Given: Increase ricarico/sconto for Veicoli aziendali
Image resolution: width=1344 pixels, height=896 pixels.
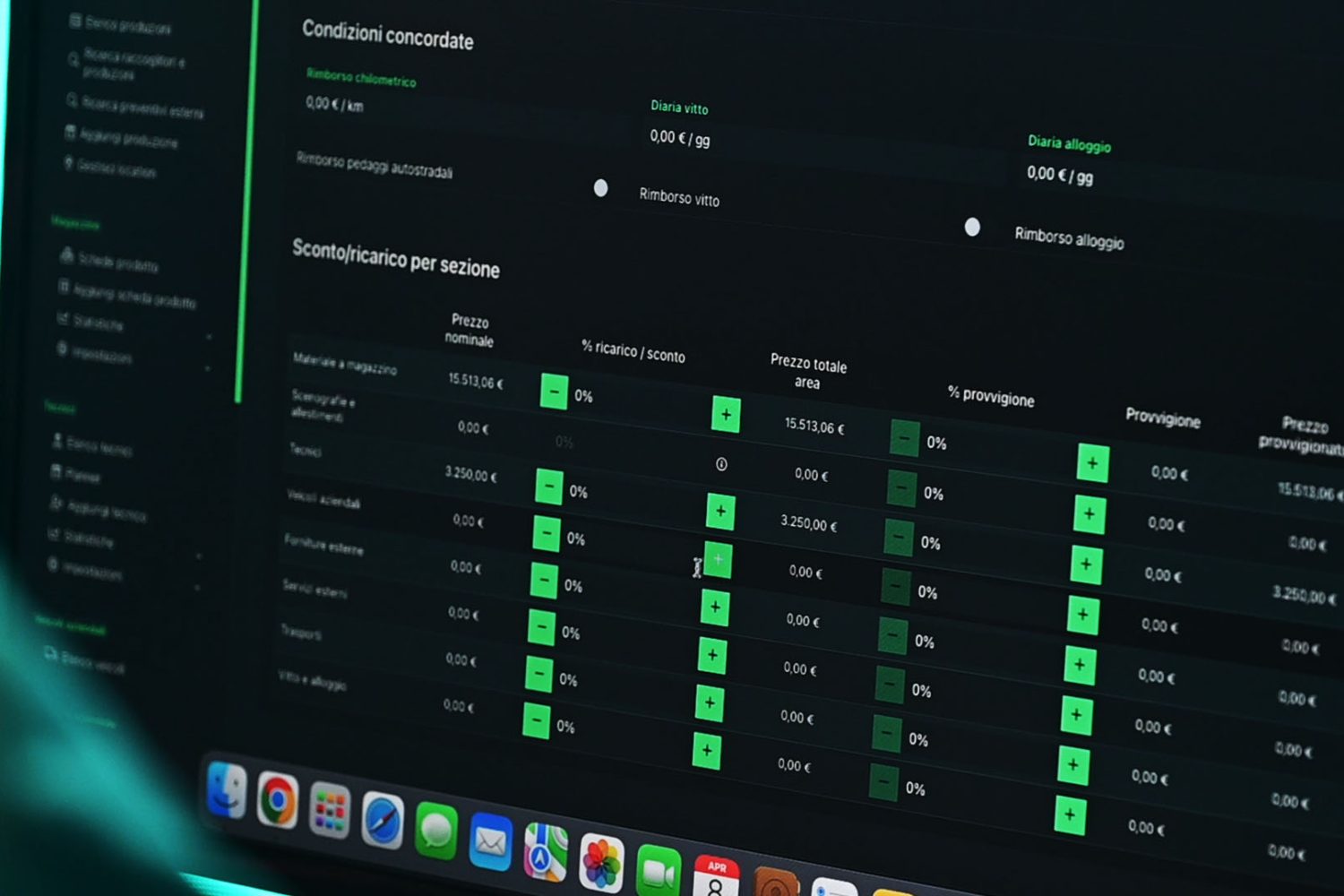Looking at the screenshot, I should [x=718, y=560].
